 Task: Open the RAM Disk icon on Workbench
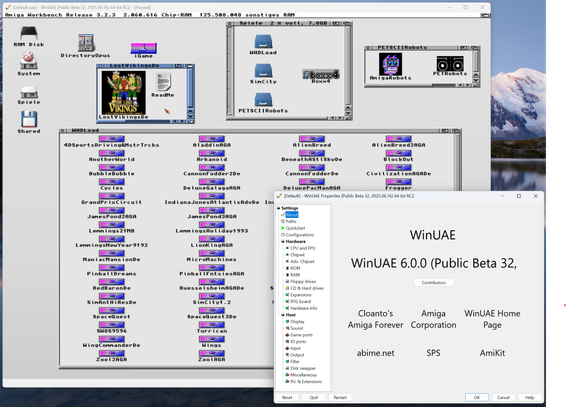pos(29,33)
